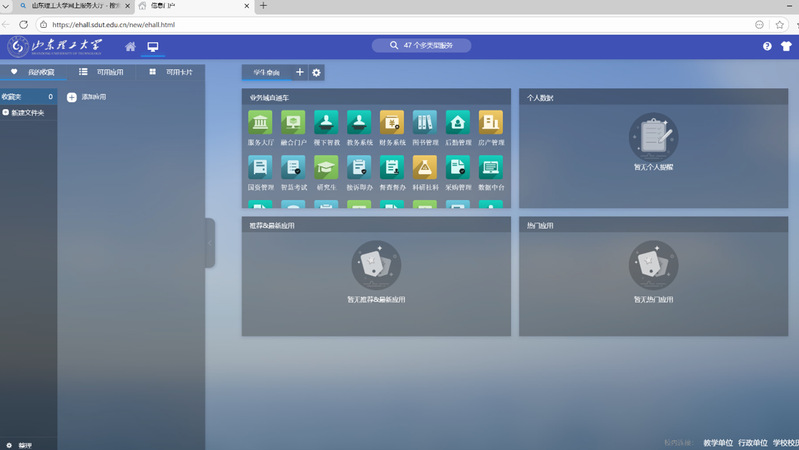Open the 数据中台 laptop icon
The height and width of the screenshot is (450, 799).
tap(490, 168)
